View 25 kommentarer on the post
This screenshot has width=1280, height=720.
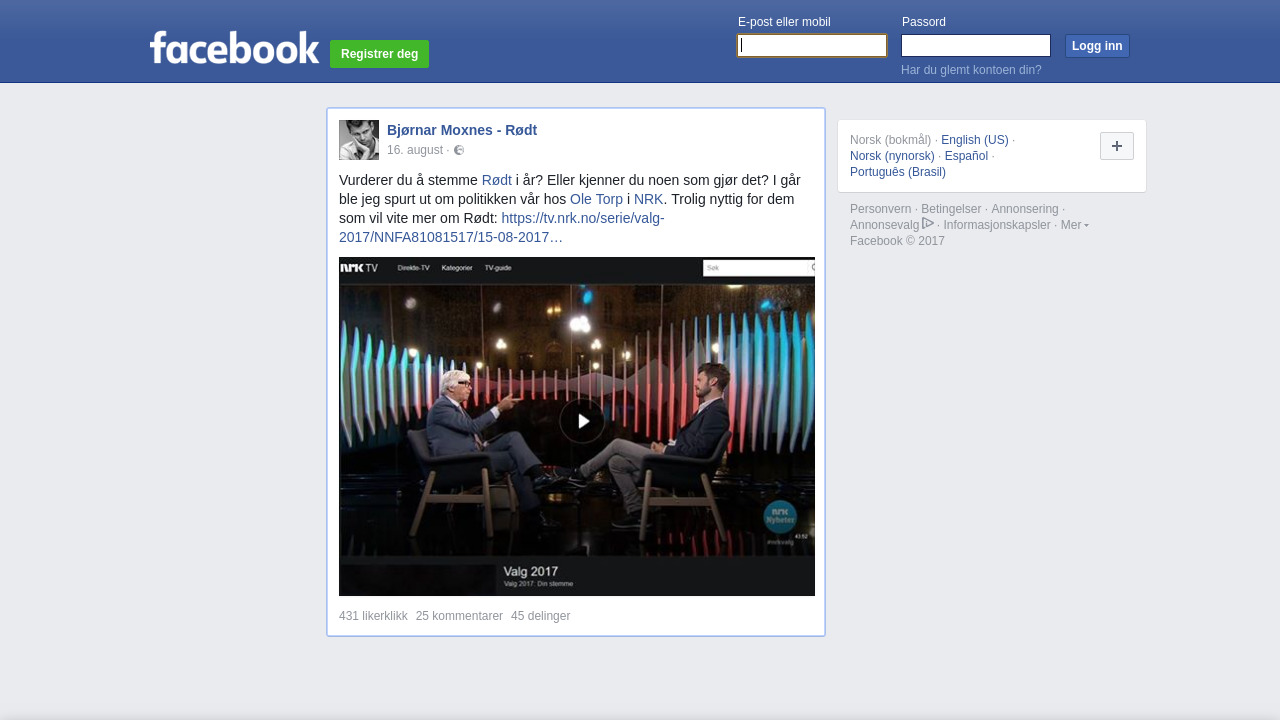459,616
